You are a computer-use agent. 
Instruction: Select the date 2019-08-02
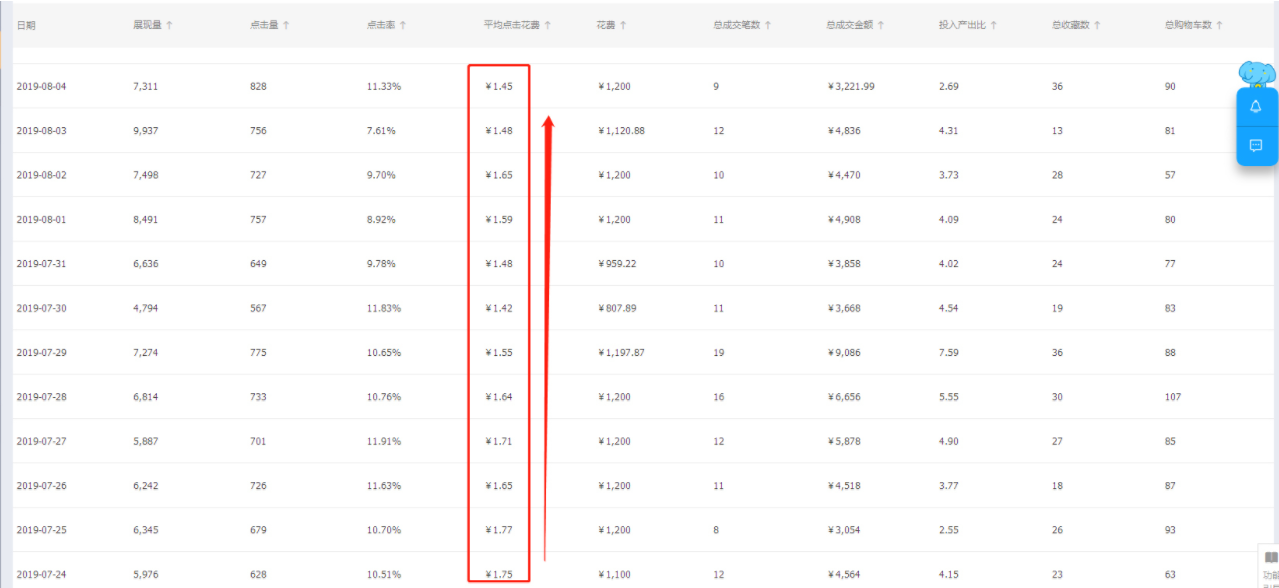[x=41, y=175]
